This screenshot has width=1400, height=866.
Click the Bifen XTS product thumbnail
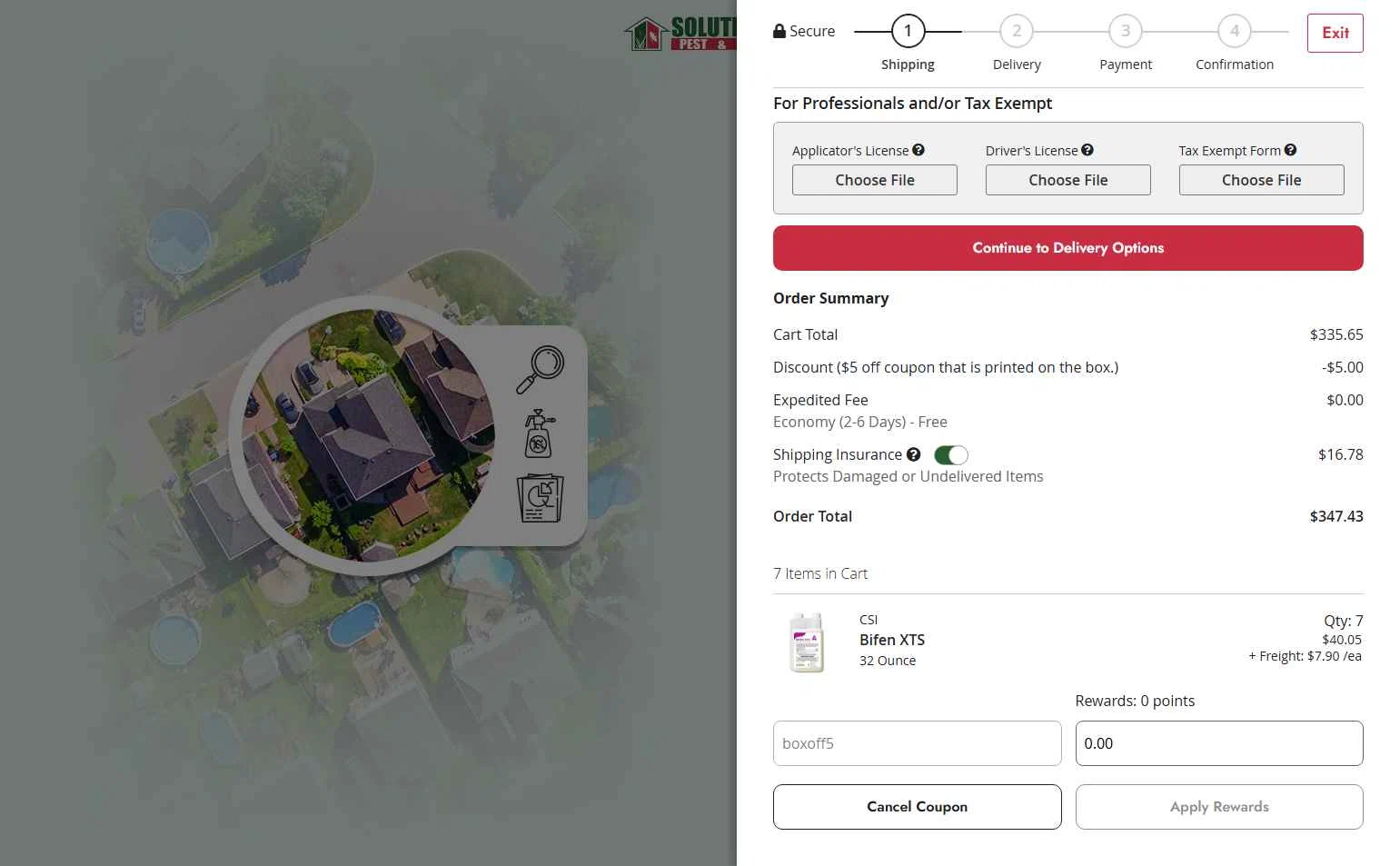[x=807, y=642]
